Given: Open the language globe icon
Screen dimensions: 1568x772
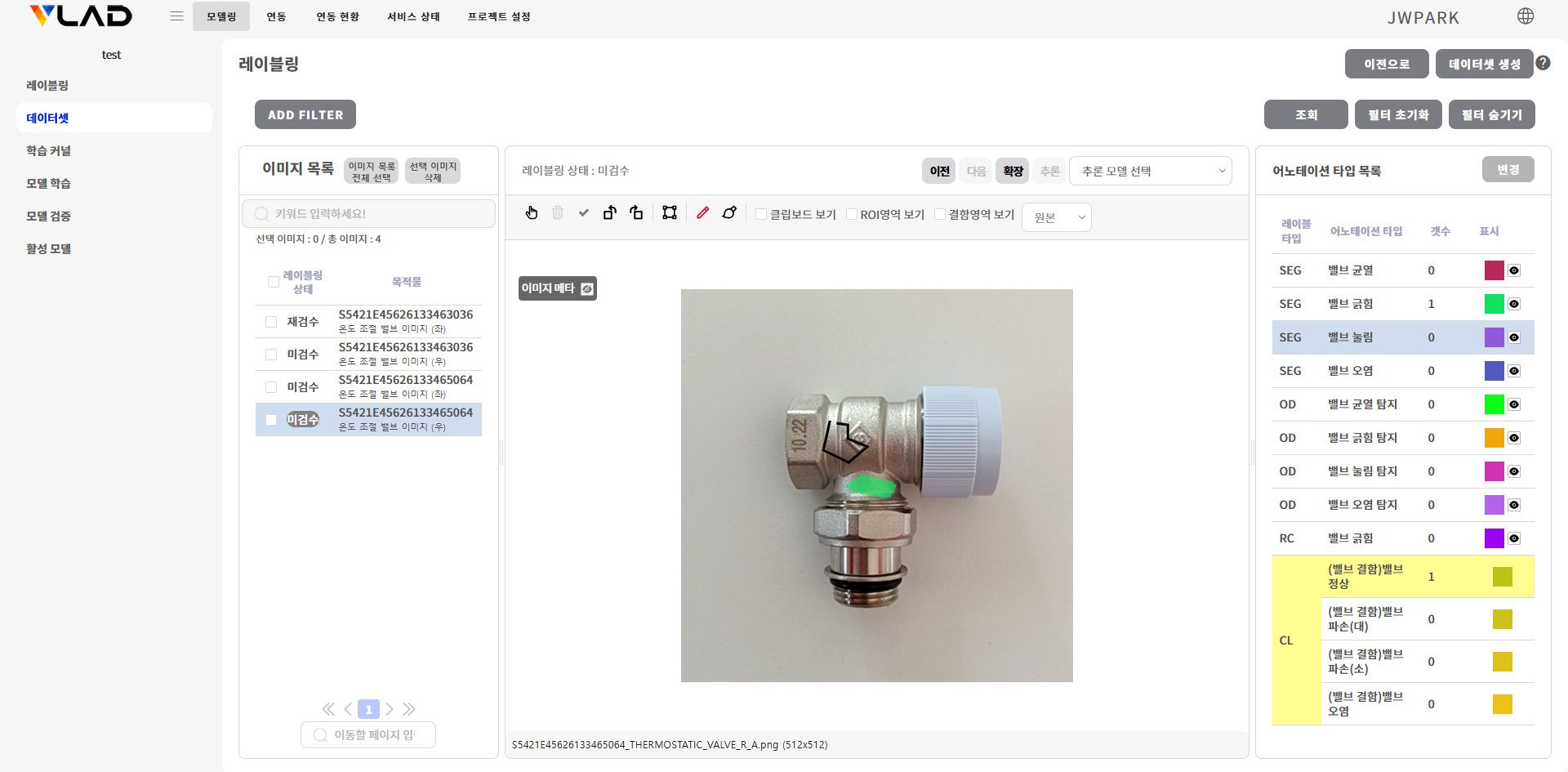Looking at the screenshot, I should point(1525,16).
